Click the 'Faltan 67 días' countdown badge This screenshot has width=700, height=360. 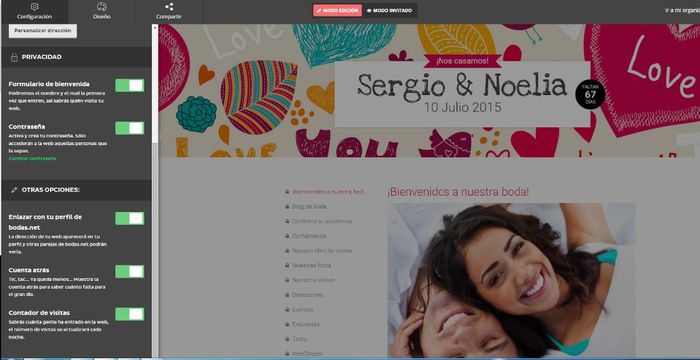[590, 94]
